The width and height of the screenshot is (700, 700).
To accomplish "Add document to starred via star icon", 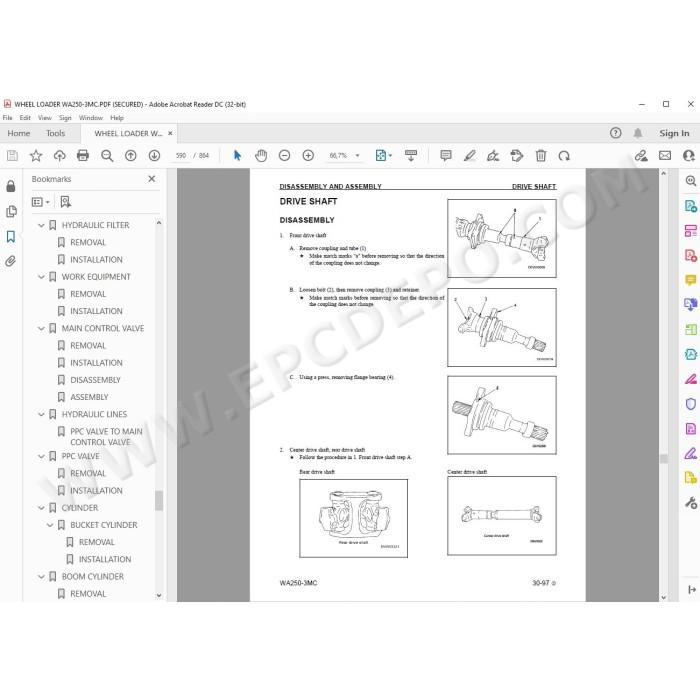I will point(36,155).
